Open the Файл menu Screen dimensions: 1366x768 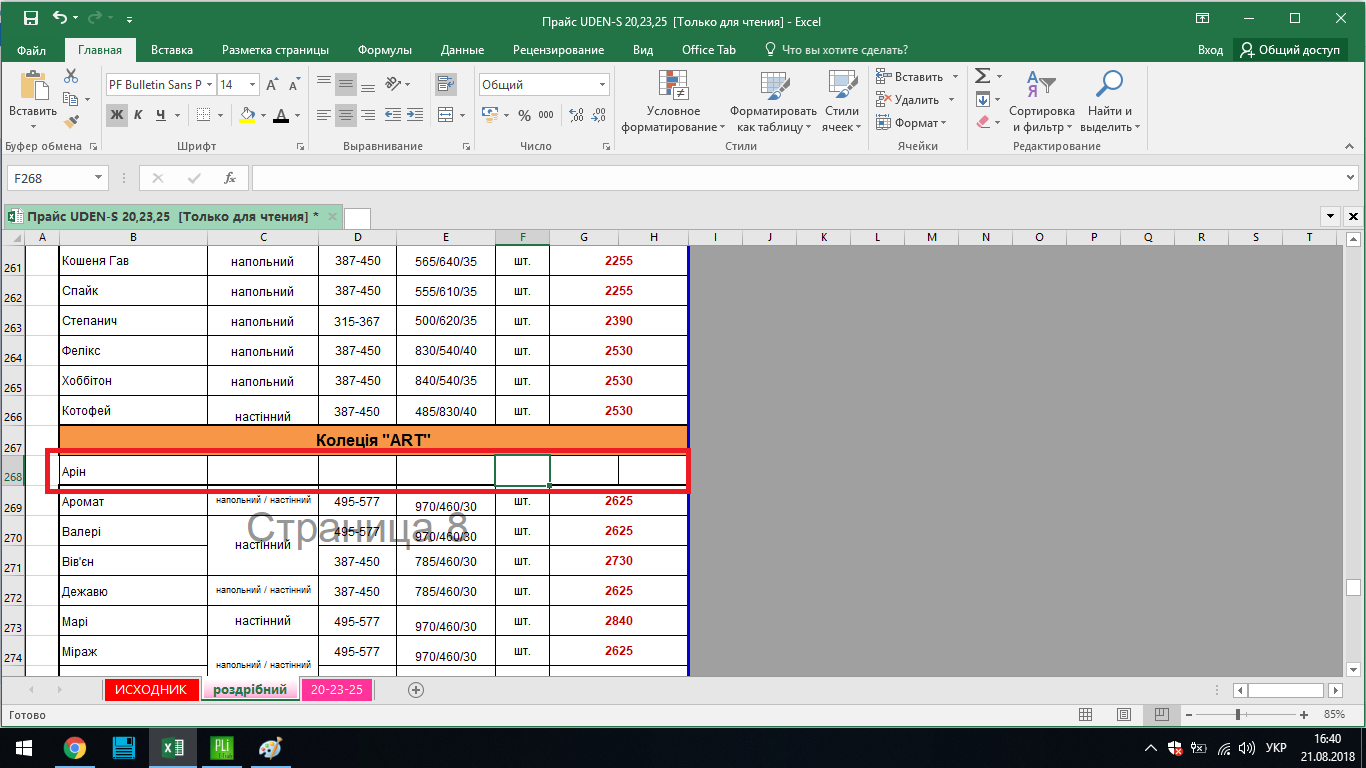pyautogui.click(x=32, y=50)
